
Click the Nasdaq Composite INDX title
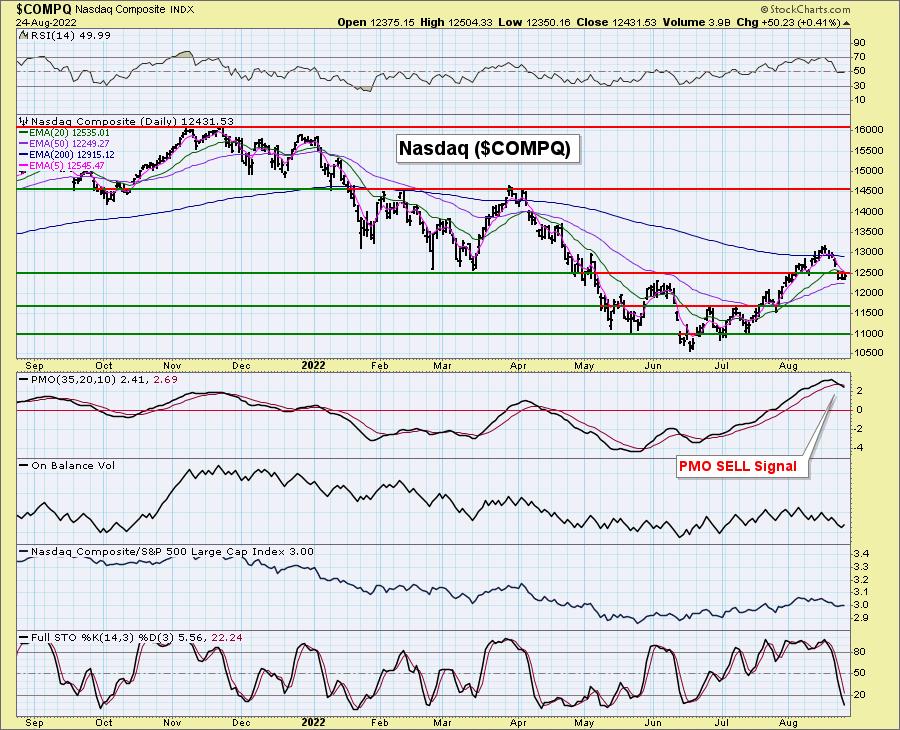tap(135, 10)
